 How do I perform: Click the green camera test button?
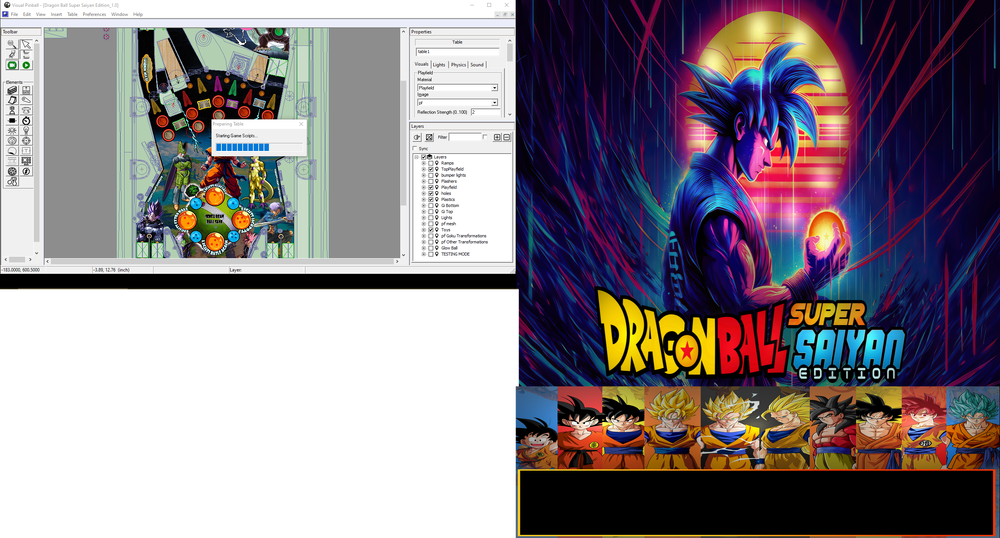(x=11, y=65)
